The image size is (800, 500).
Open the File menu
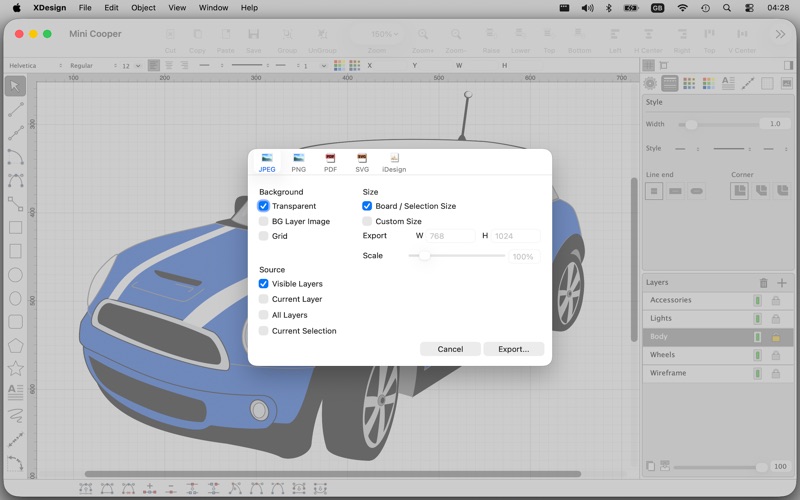point(85,8)
